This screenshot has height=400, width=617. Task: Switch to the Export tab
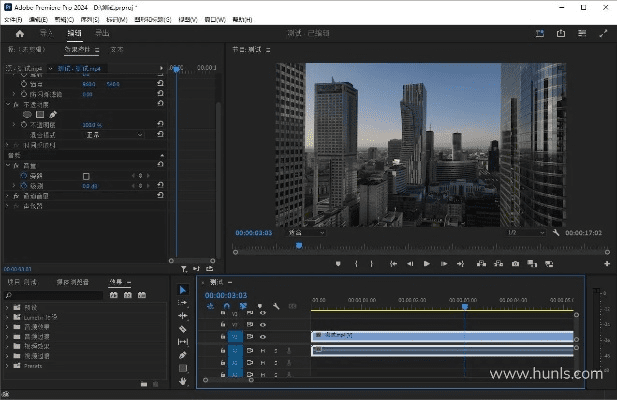[102, 33]
